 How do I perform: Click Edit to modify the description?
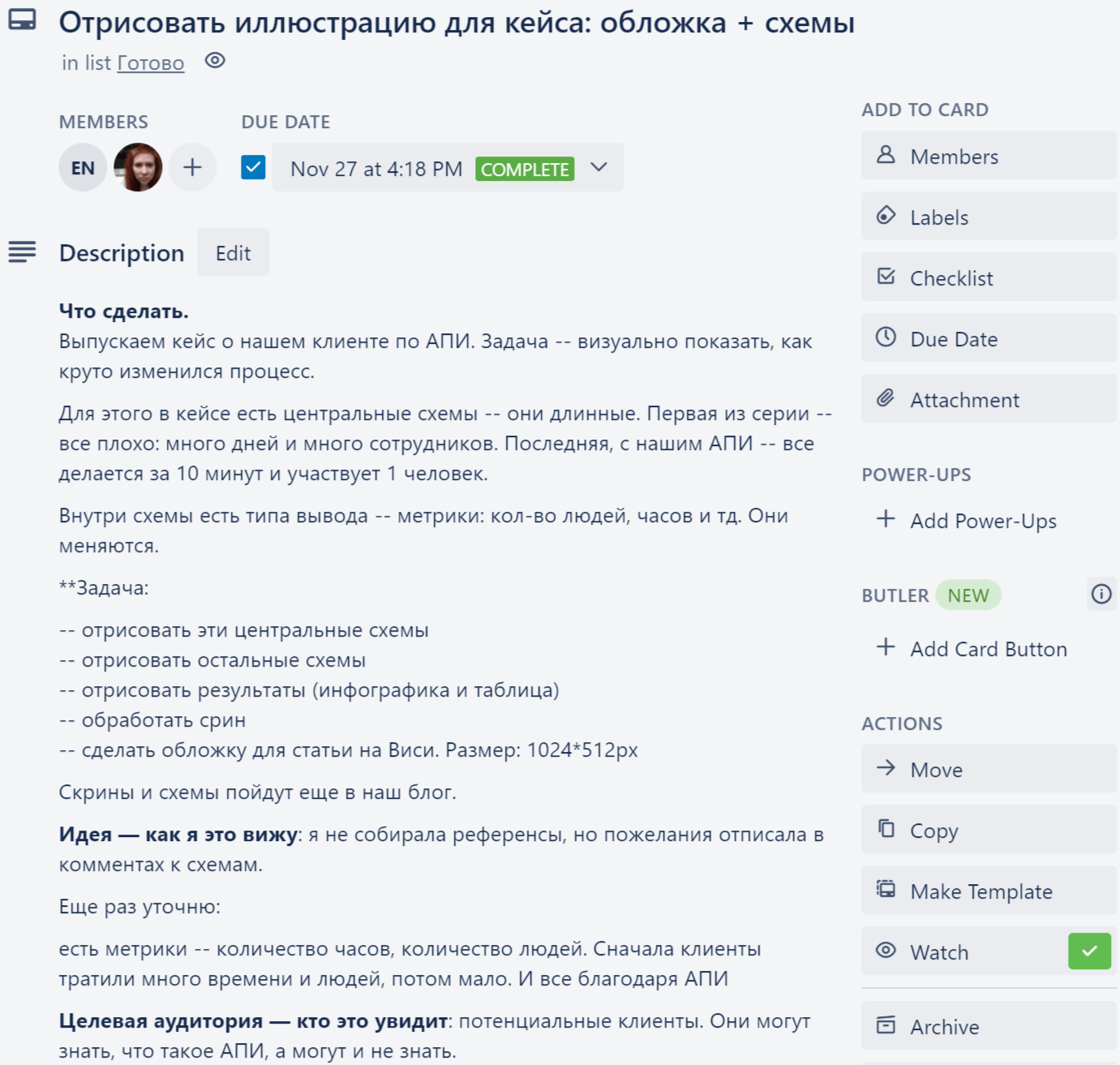tap(233, 252)
